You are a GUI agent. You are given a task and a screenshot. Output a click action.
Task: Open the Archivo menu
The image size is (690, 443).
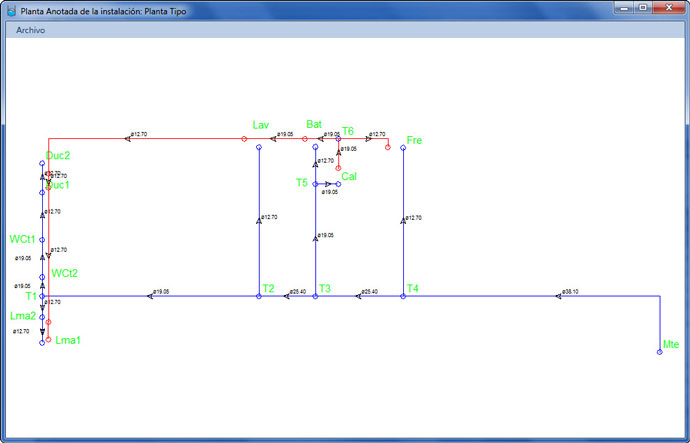tap(30, 30)
